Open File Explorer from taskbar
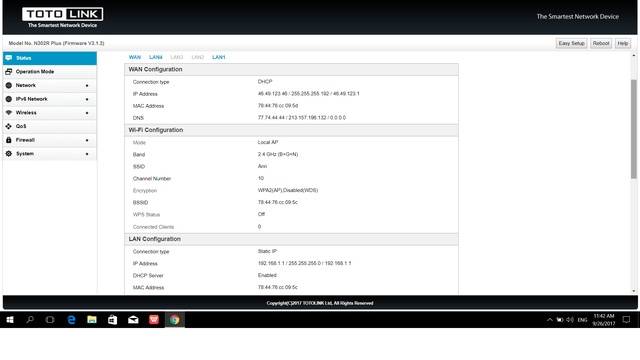Image resolution: width=640 pixels, height=360 pixels. point(92,320)
